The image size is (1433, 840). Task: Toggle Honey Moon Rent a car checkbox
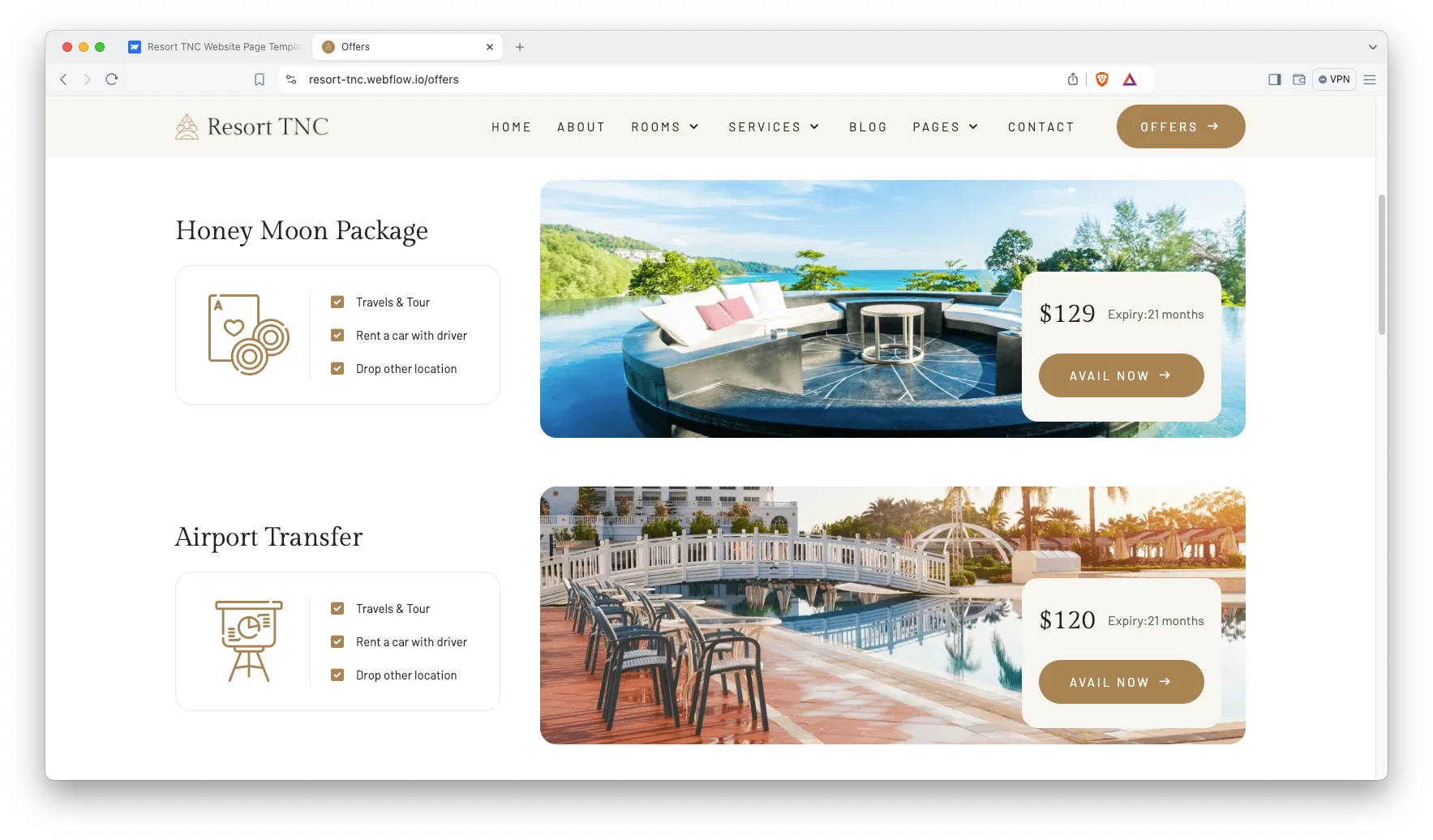337,336
